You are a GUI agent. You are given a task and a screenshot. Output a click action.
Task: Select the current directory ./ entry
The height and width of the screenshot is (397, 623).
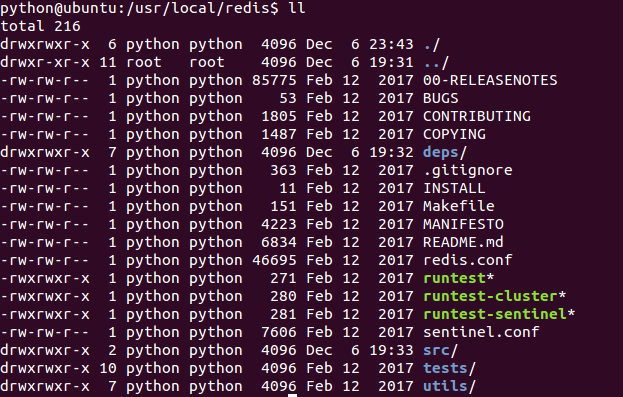[432, 44]
